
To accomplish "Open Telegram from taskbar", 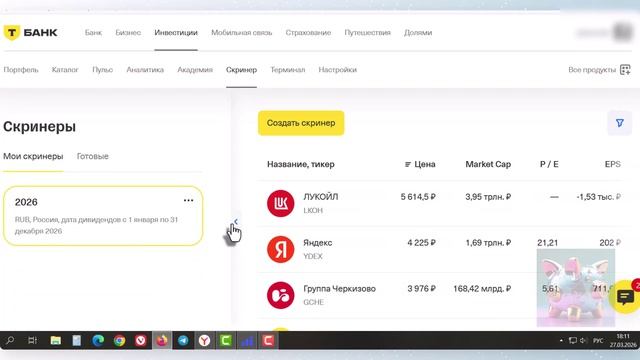I will tap(183, 340).
